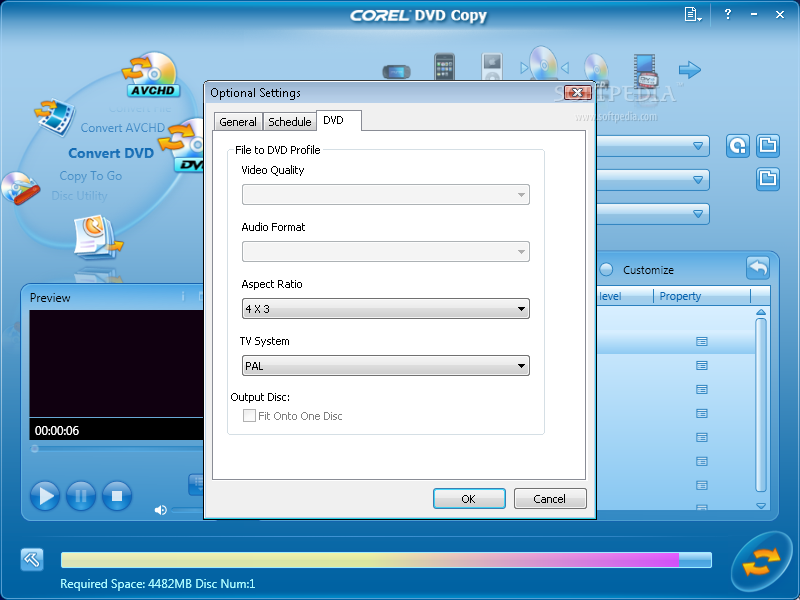Viewport: 800px width, 600px height.
Task: Click the seventh property list icon
Action: point(702,485)
